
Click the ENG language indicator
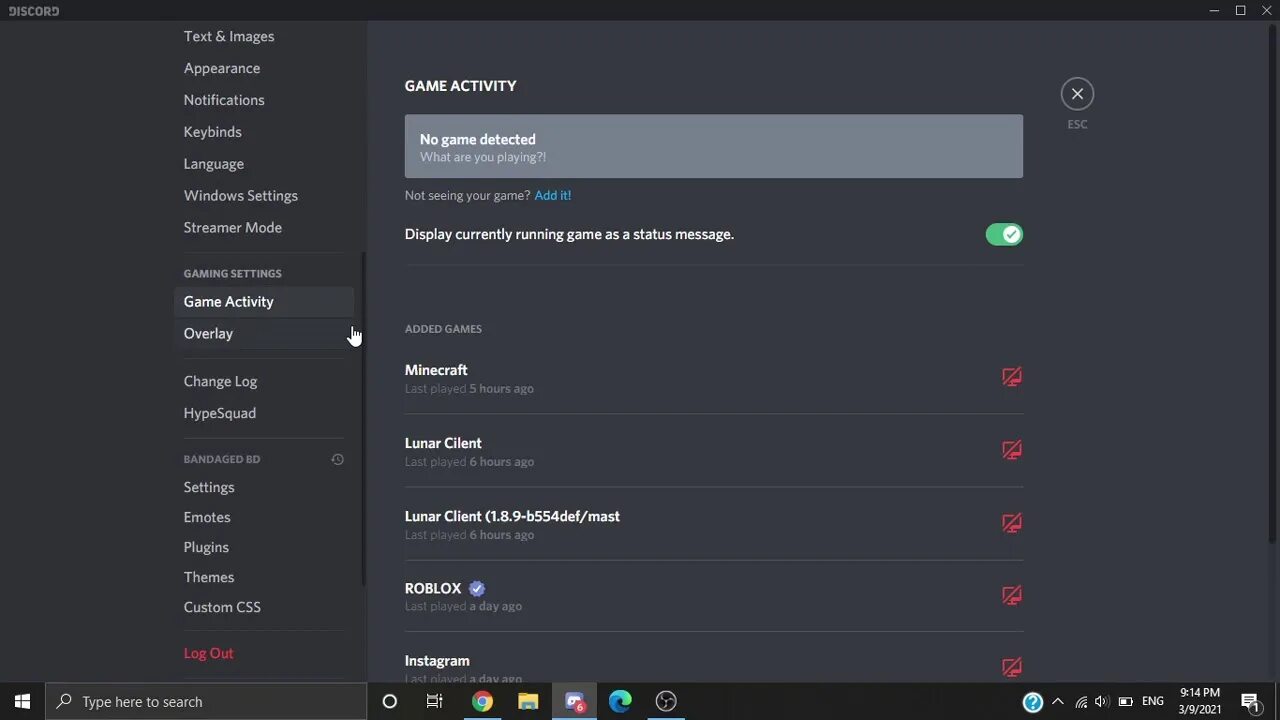pos(1153,702)
